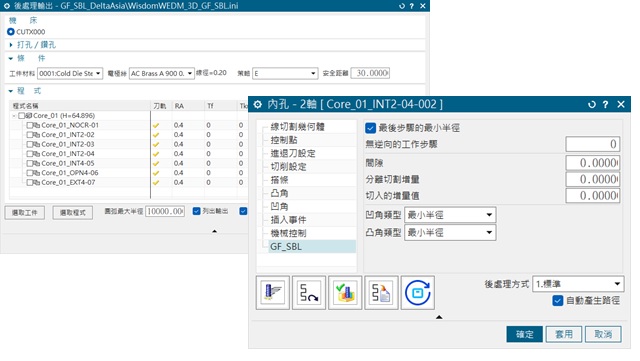This screenshot has height=361, width=640.
Task: Click the 圓弧最大半徑 10000.00 field
Action: coord(165,211)
